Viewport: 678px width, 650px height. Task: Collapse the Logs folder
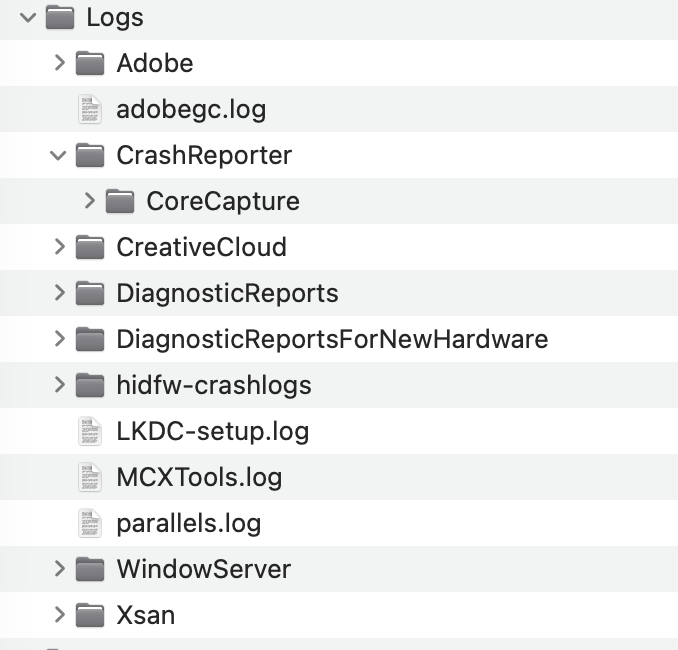(28, 17)
